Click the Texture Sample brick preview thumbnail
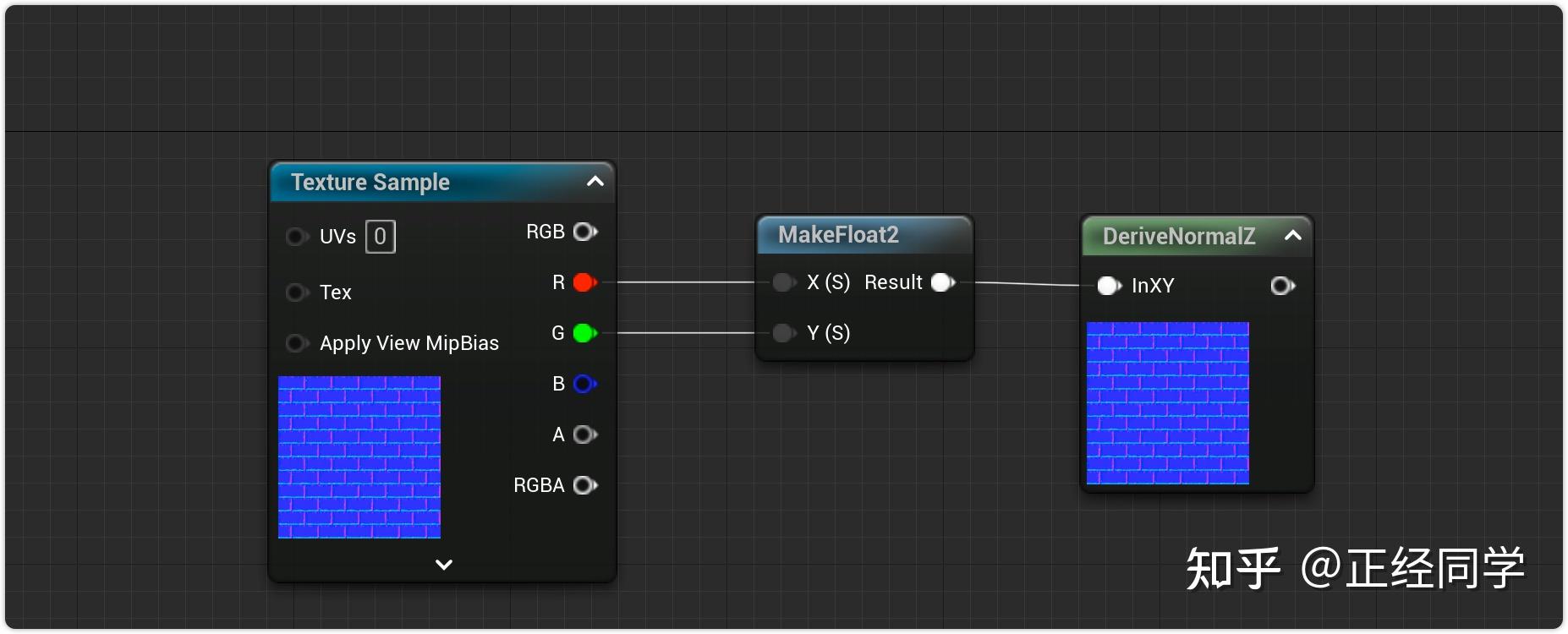Screen dimensions: 1568x634 [x=359, y=457]
